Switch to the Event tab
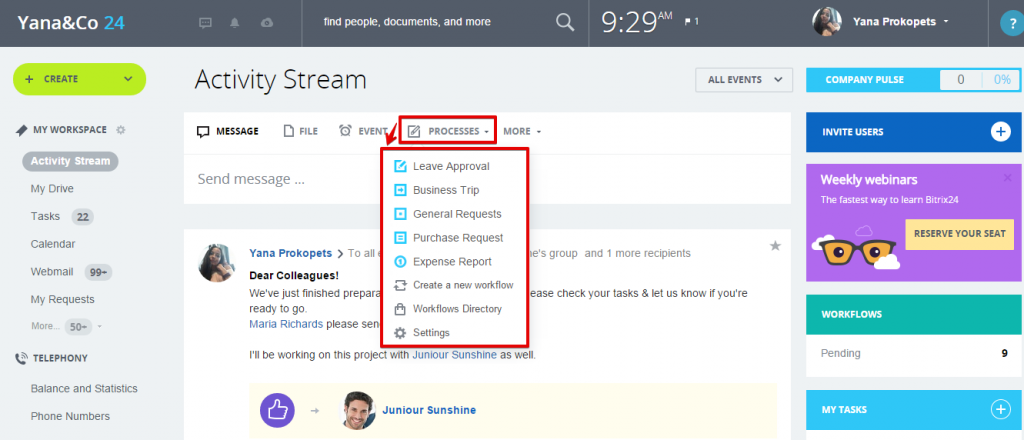The height and width of the screenshot is (440, 1024). [363, 131]
